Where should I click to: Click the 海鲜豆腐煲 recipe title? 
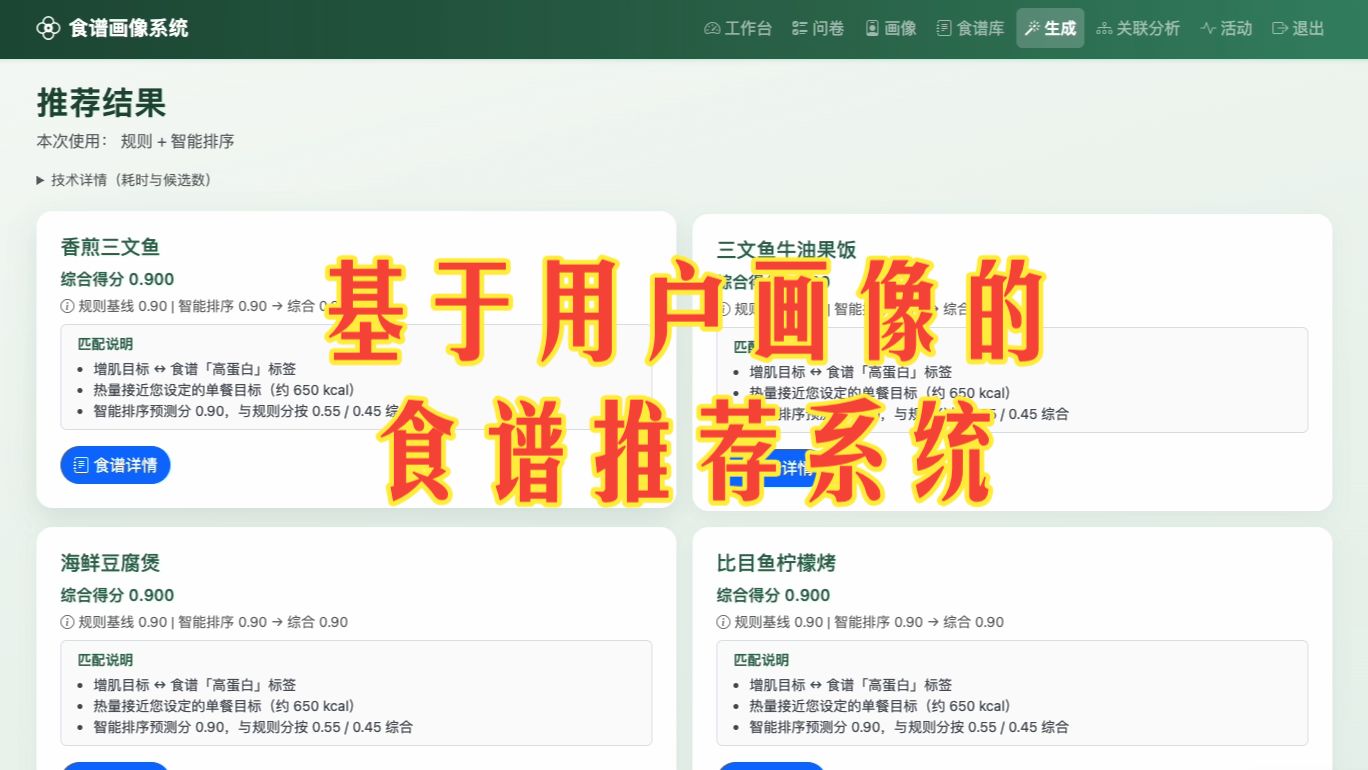110,563
